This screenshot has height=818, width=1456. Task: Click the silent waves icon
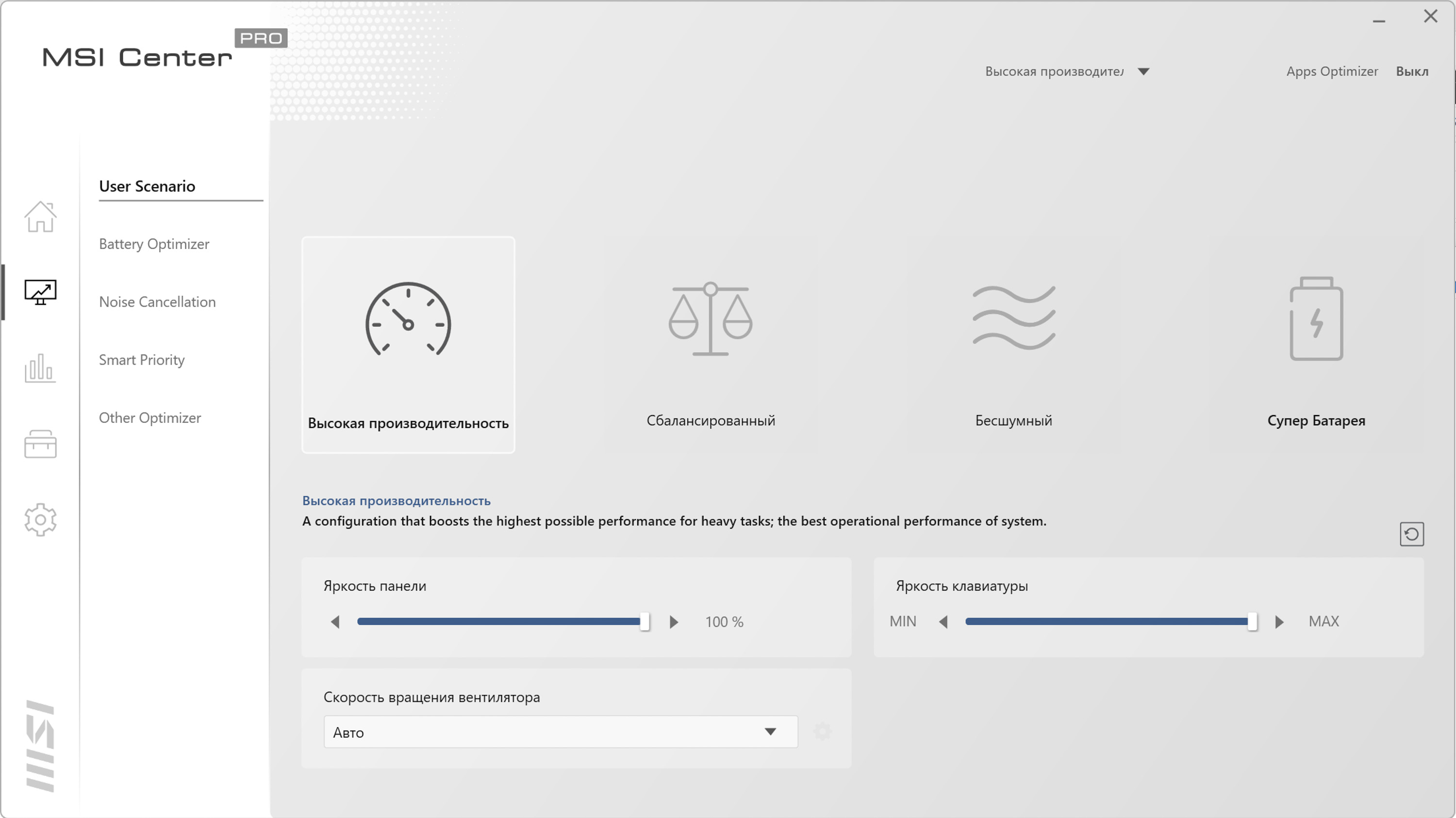1013,317
